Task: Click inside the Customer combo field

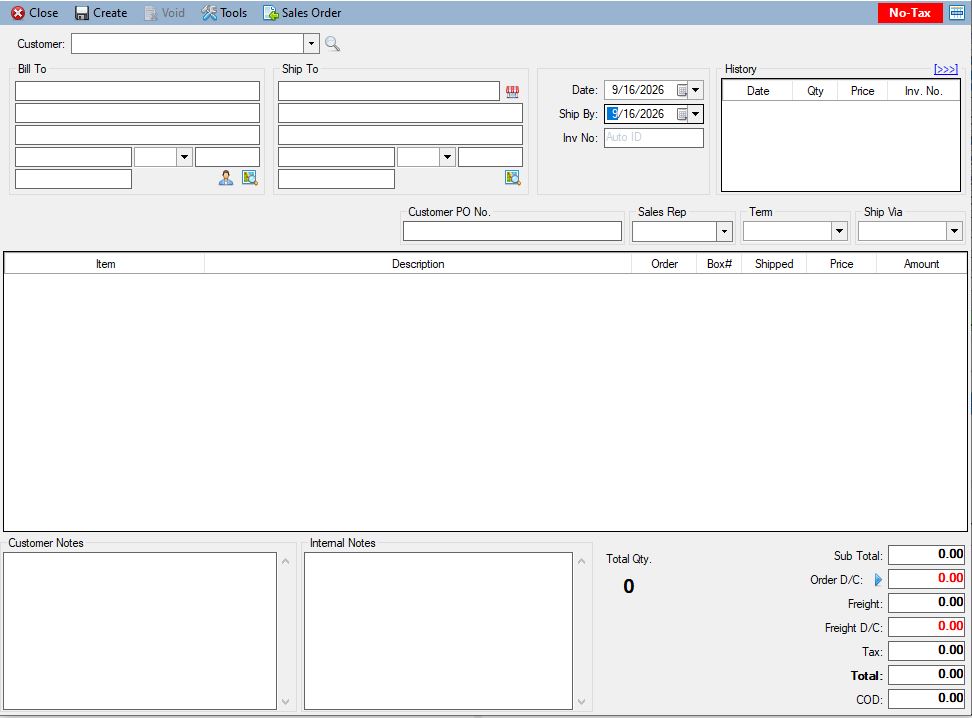Action: pyautogui.click(x=187, y=43)
